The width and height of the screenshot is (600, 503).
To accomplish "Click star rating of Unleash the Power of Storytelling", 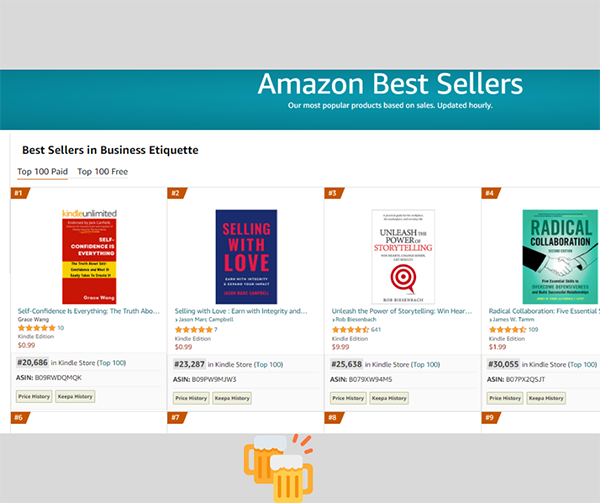I will [x=349, y=329].
